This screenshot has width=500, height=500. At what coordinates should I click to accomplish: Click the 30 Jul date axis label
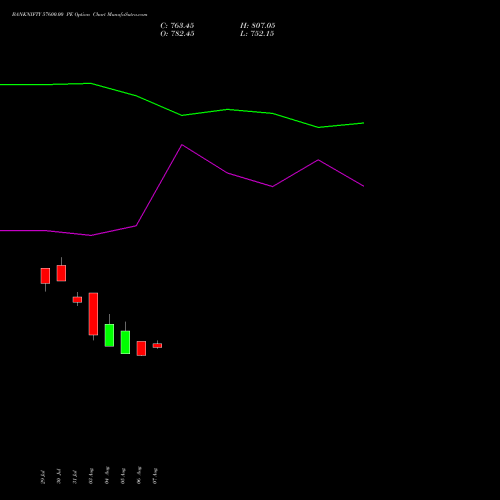pos(59,476)
